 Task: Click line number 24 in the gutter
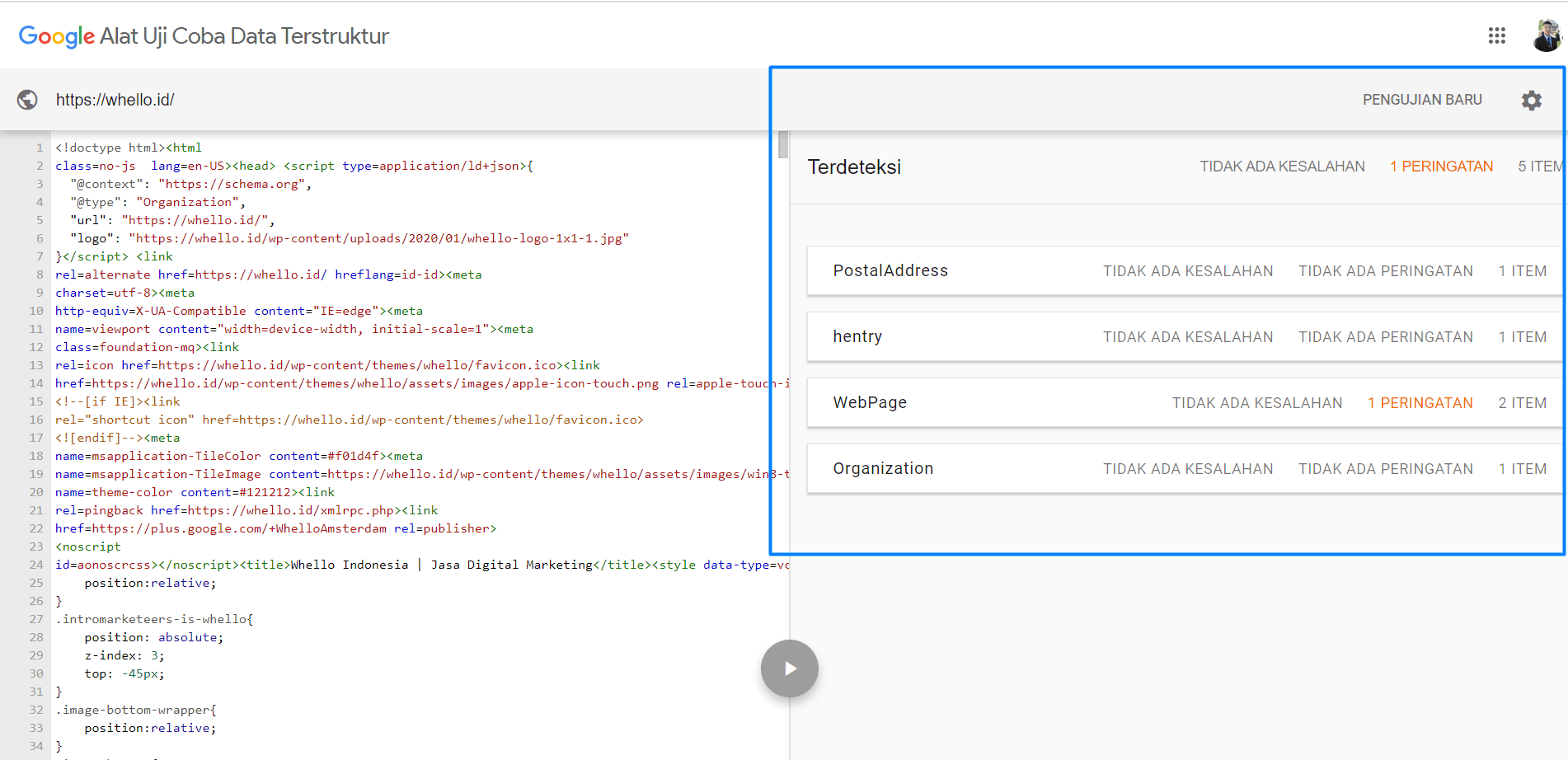(x=36, y=565)
